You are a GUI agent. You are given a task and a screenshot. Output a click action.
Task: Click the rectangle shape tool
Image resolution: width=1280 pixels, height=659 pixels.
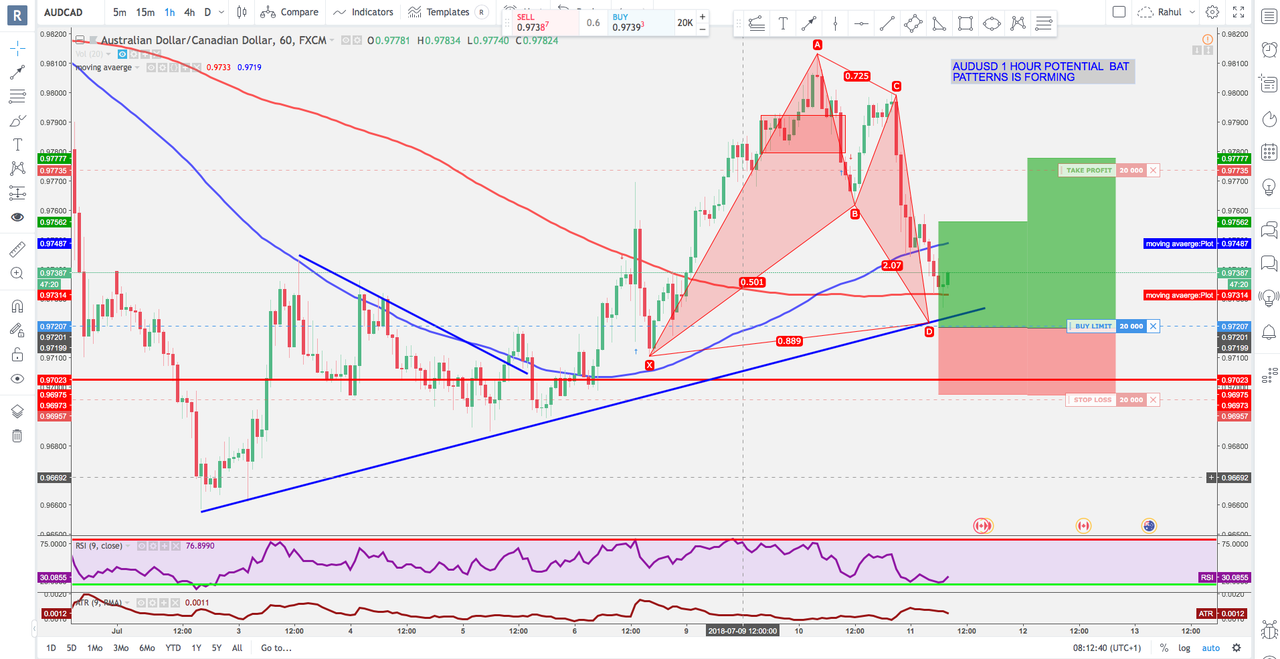click(x=965, y=24)
